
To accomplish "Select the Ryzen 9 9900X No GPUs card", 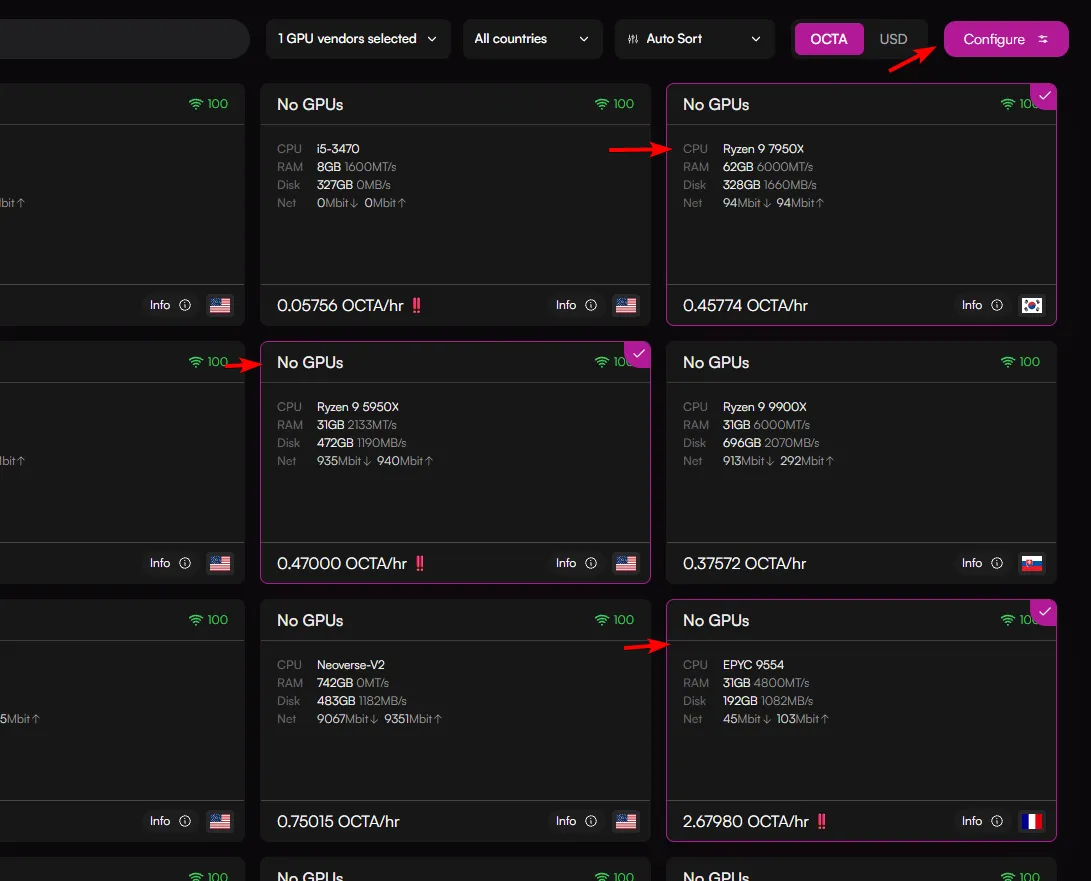I will pos(861,463).
